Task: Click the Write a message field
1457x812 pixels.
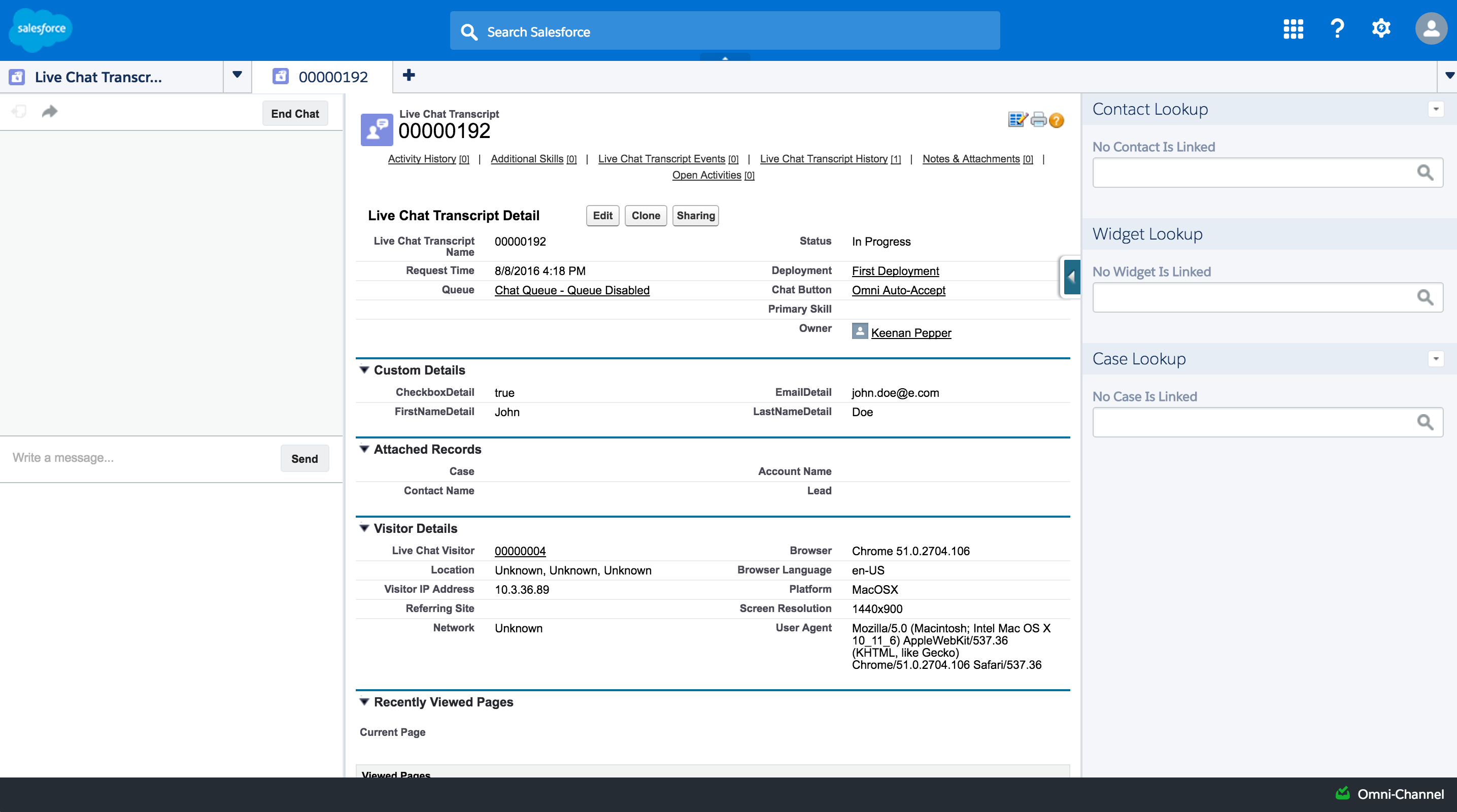Action: [142, 458]
